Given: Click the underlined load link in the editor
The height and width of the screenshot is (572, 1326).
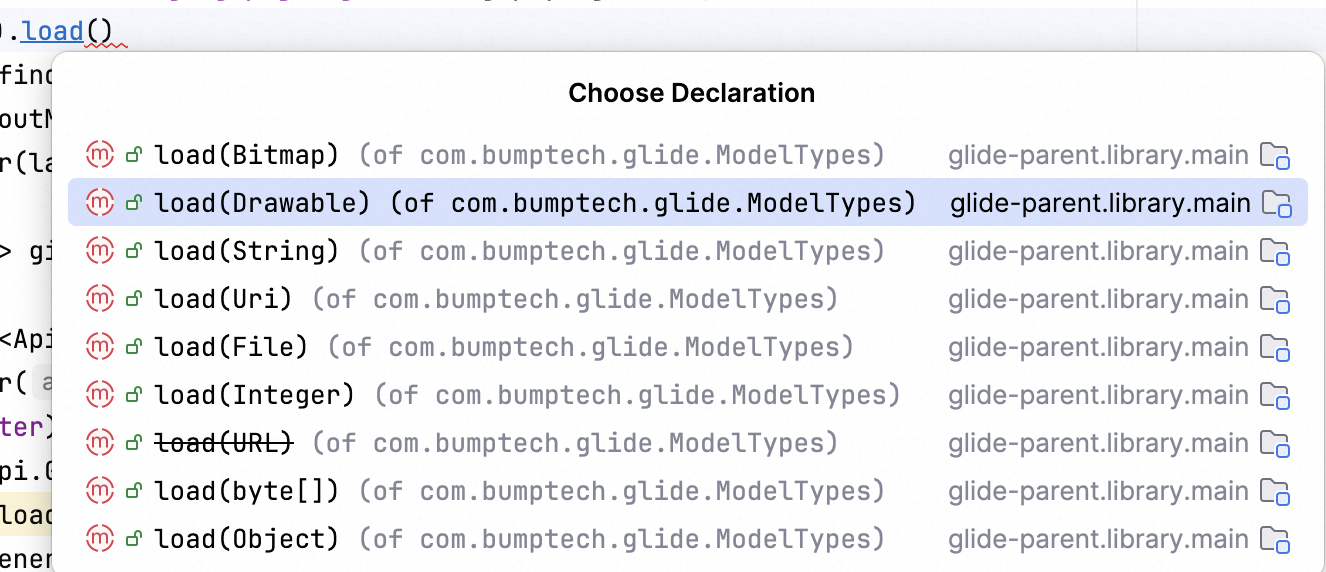Looking at the screenshot, I should pyautogui.click(x=53, y=32).
